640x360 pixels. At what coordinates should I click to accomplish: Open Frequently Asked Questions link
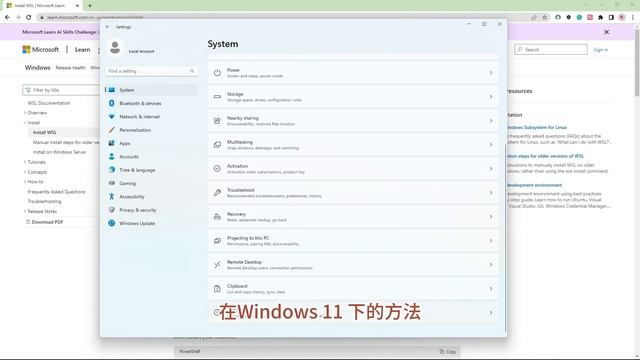pyautogui.click(x=56, y=191)
